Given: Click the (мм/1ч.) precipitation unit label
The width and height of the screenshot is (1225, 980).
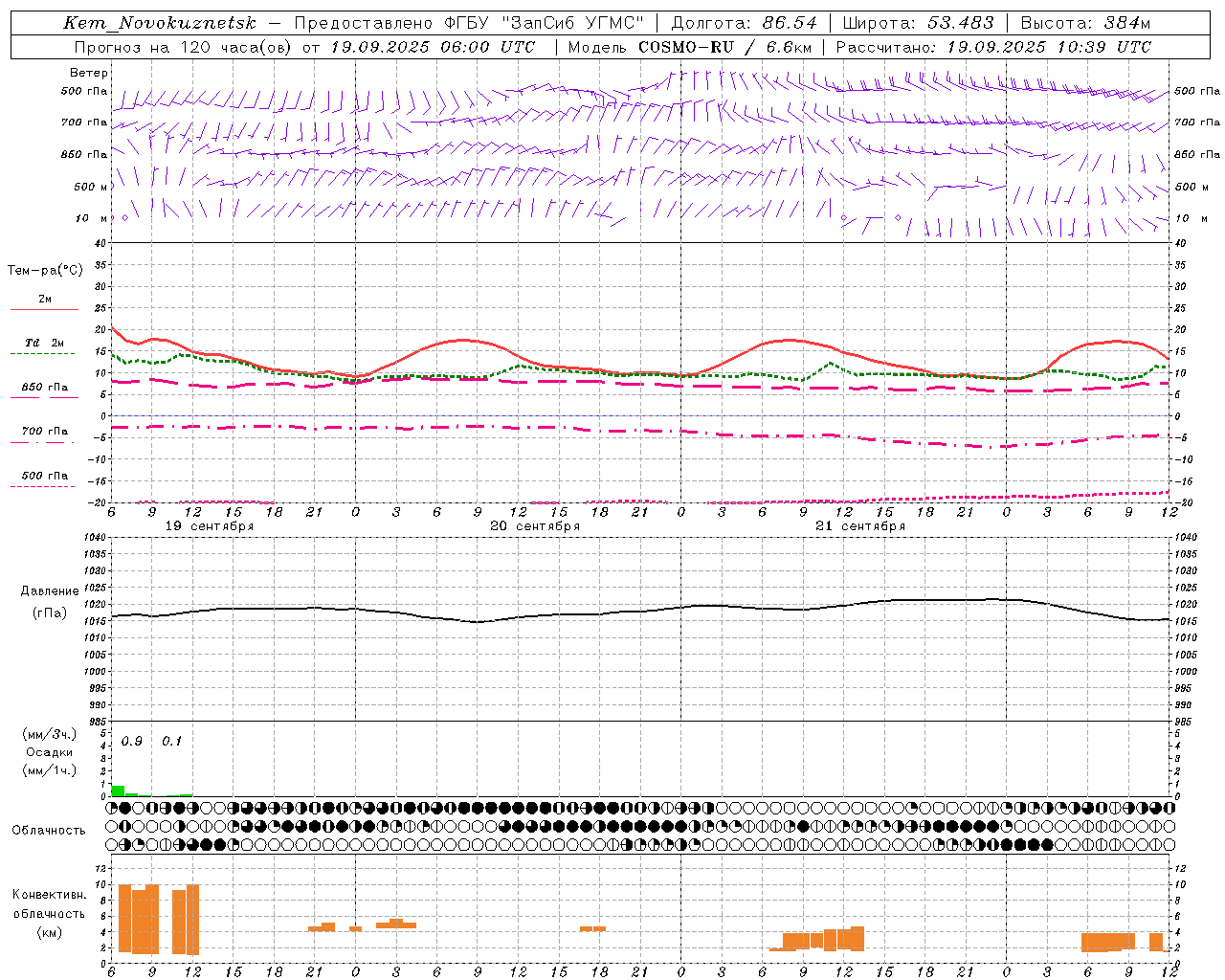Looking at the screenshot, I should tap(49, 770).
